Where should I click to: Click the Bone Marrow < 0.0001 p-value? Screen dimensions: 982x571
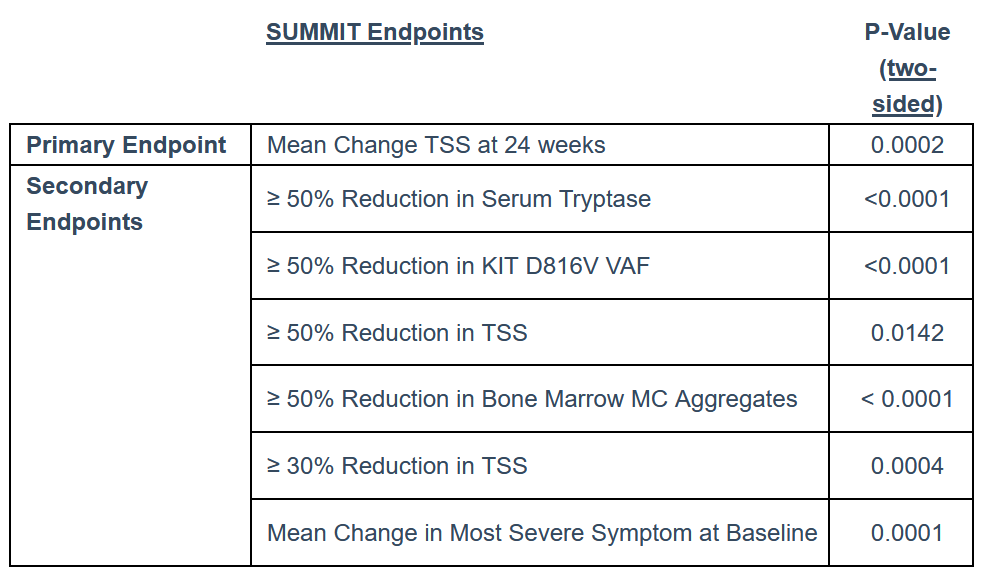907,399
